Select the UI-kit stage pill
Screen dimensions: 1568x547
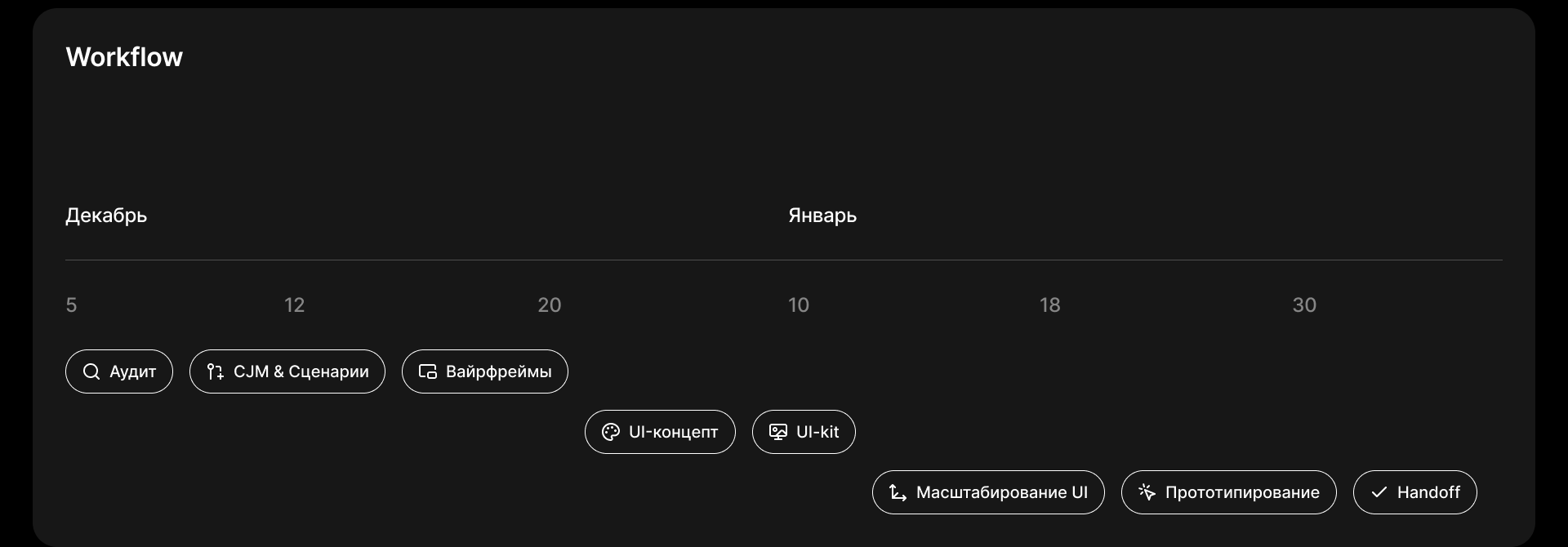tap(803, 432)
